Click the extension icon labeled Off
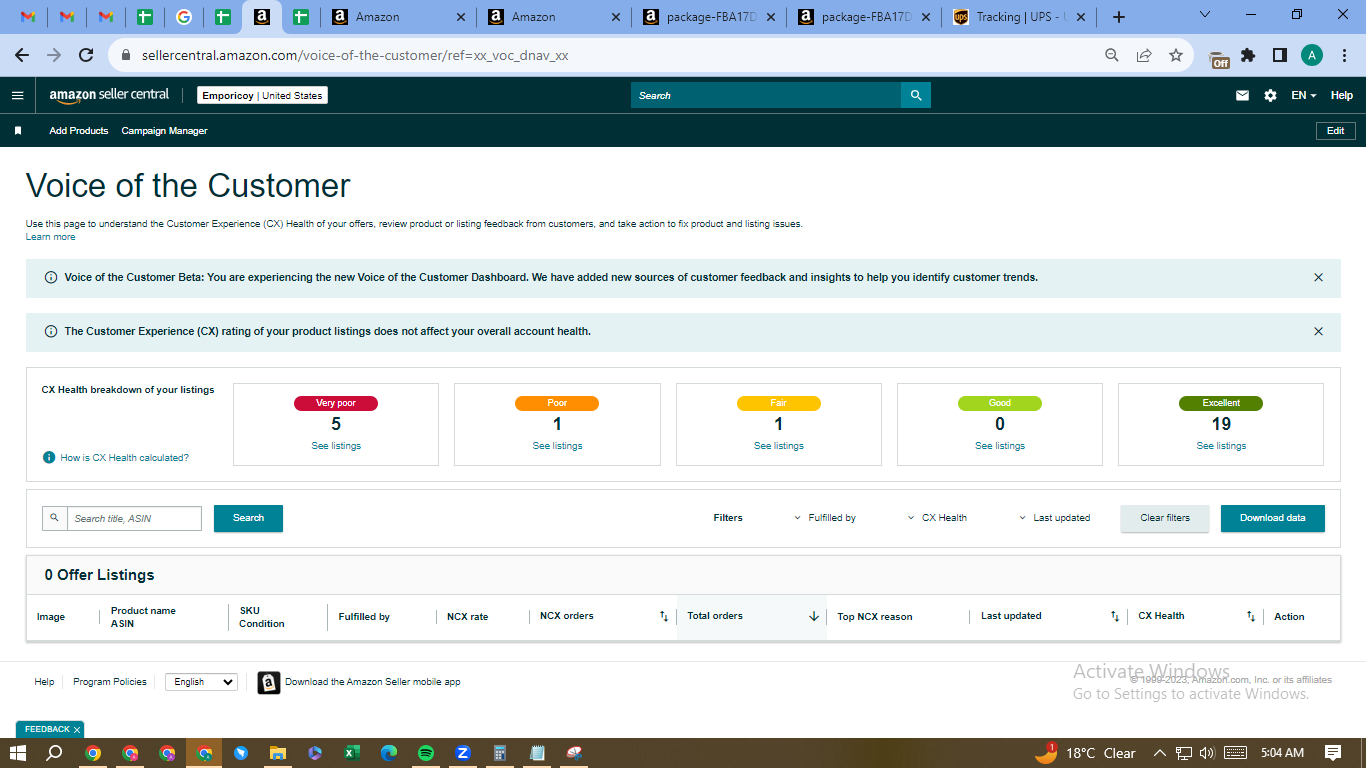 point(1218,58)
